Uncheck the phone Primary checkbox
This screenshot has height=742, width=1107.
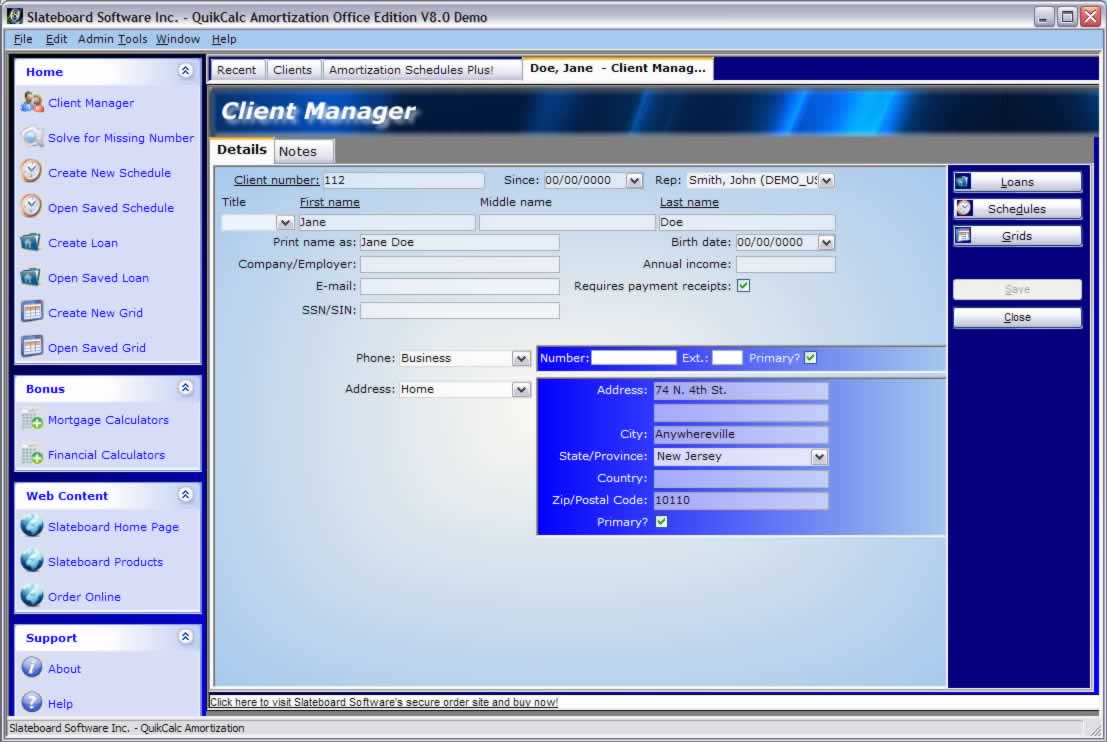[x=810, y=358]
